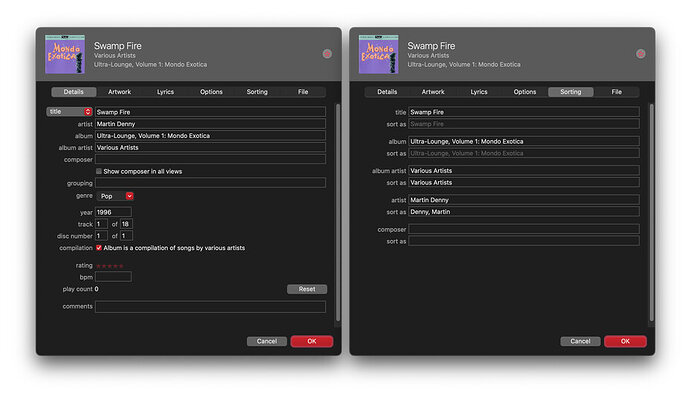The height and width of the screenshot is (400, 690).
Task: Open the Pop genre dropdown
Action: (115, 196)
